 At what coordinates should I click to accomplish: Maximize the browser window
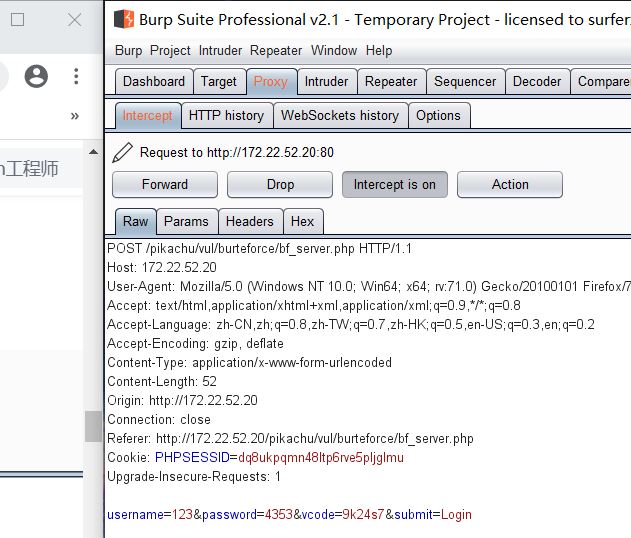(17, 19)
